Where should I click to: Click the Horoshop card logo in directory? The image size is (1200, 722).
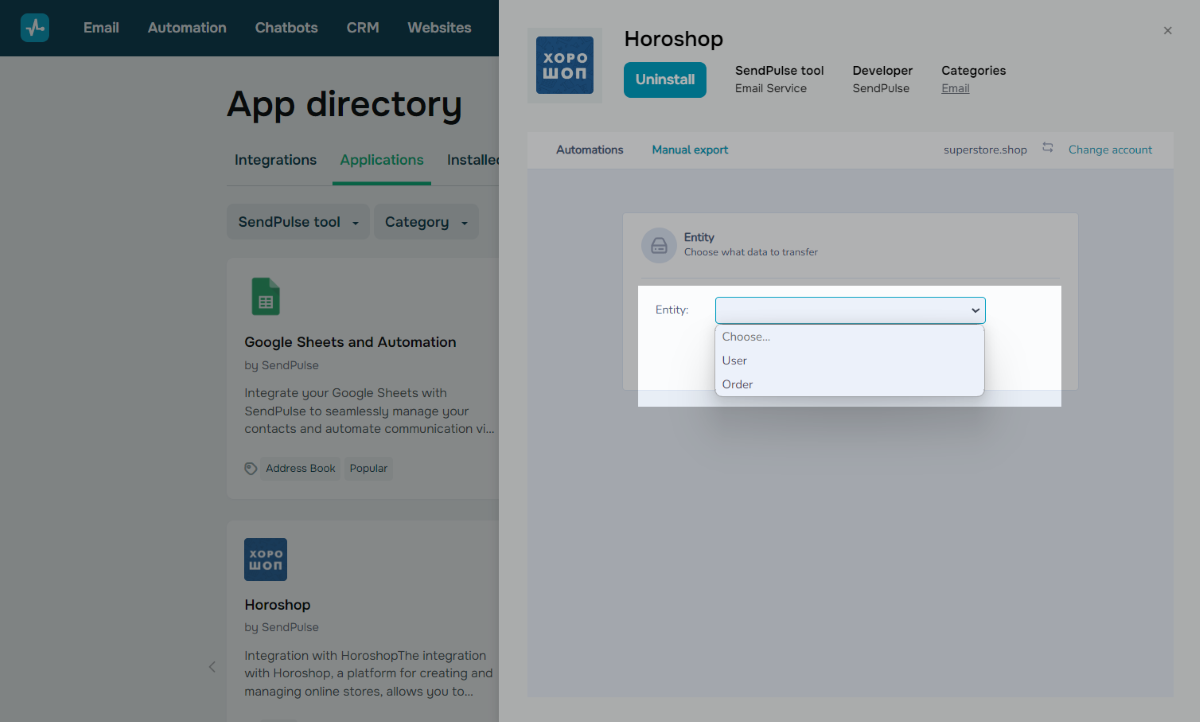266,560
